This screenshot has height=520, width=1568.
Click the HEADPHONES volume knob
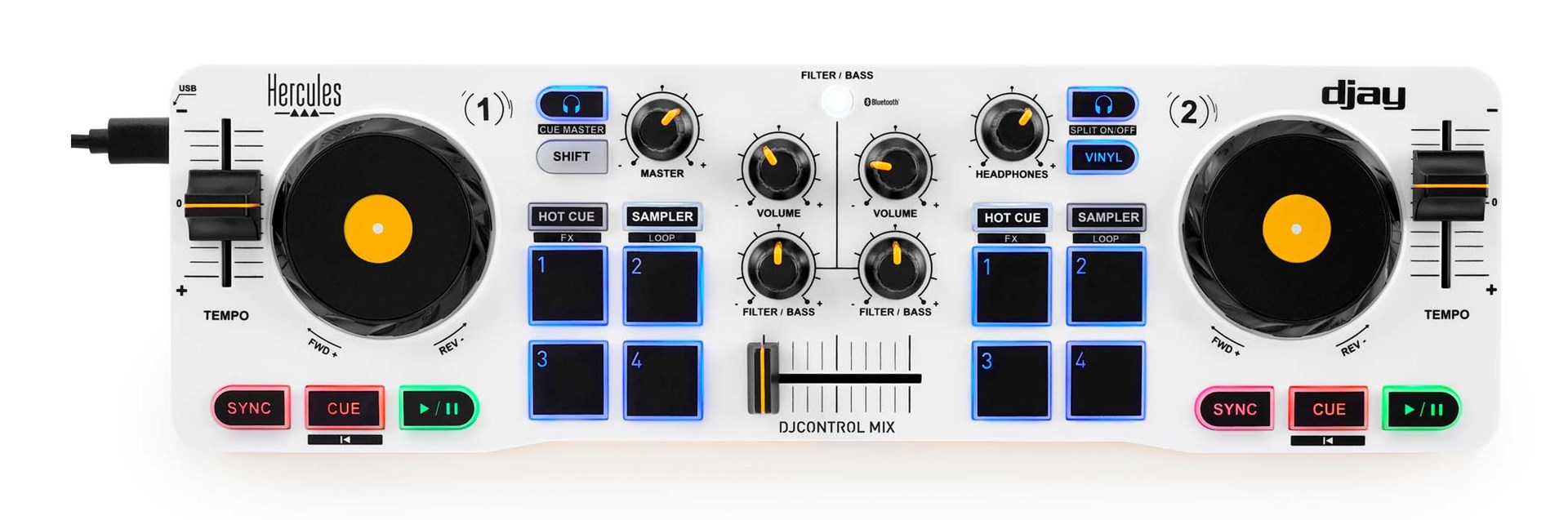(x=1011, y=129)
